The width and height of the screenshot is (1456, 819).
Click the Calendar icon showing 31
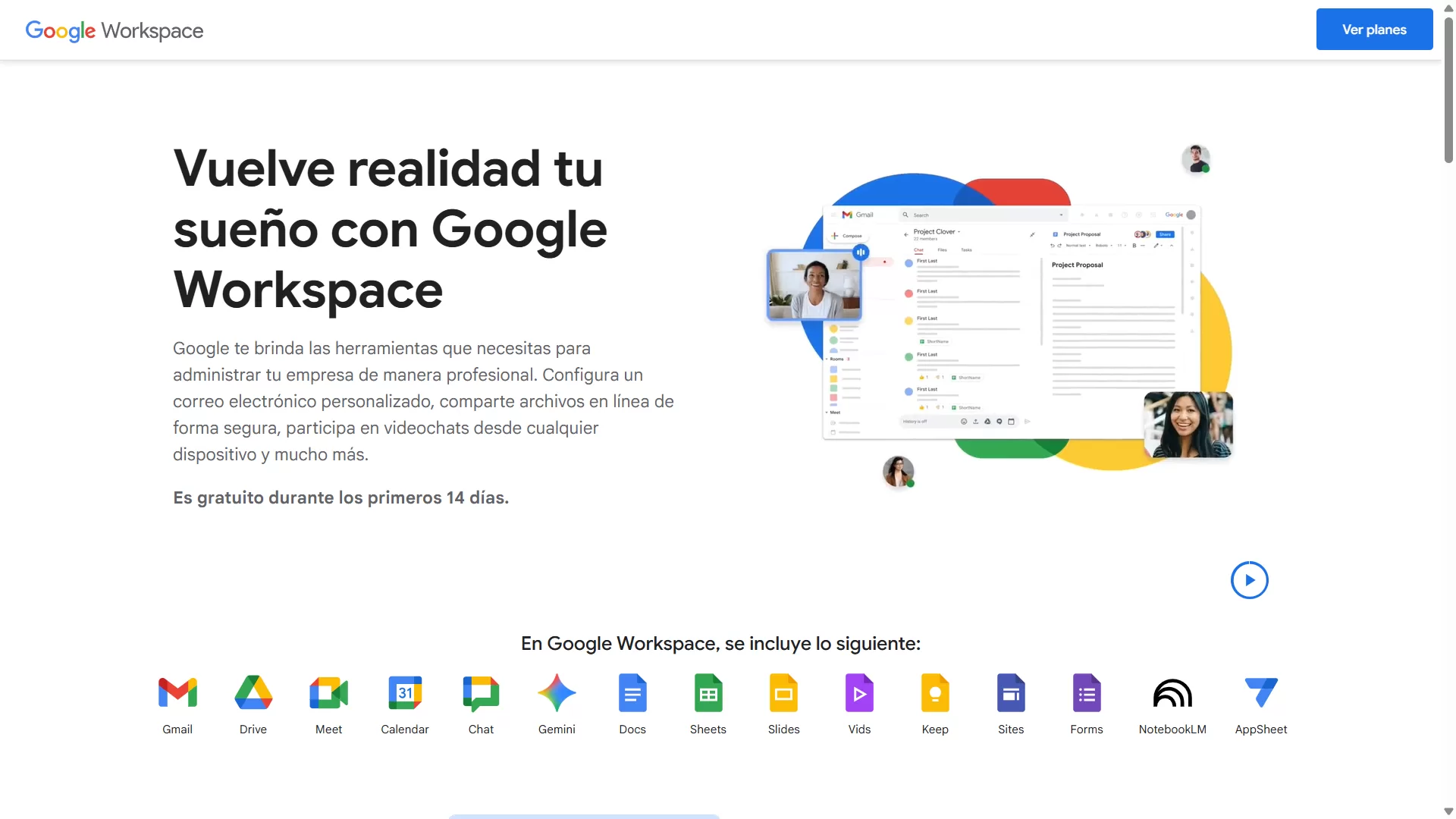(404, 692)
